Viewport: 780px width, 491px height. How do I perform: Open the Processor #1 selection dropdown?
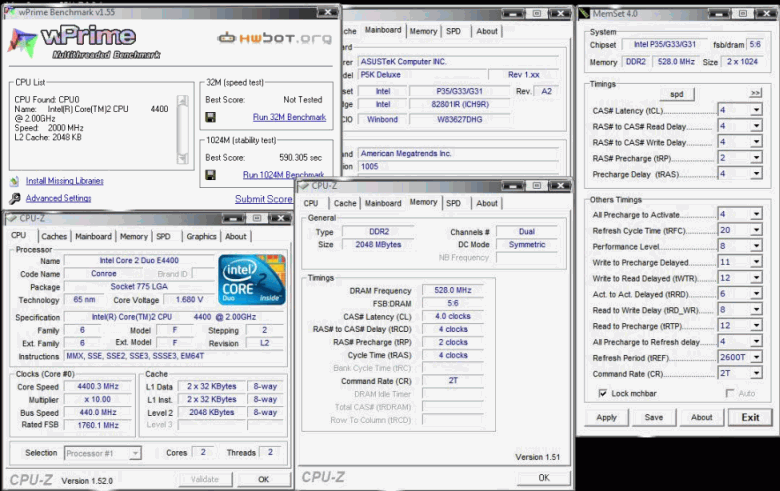(135, 454)
